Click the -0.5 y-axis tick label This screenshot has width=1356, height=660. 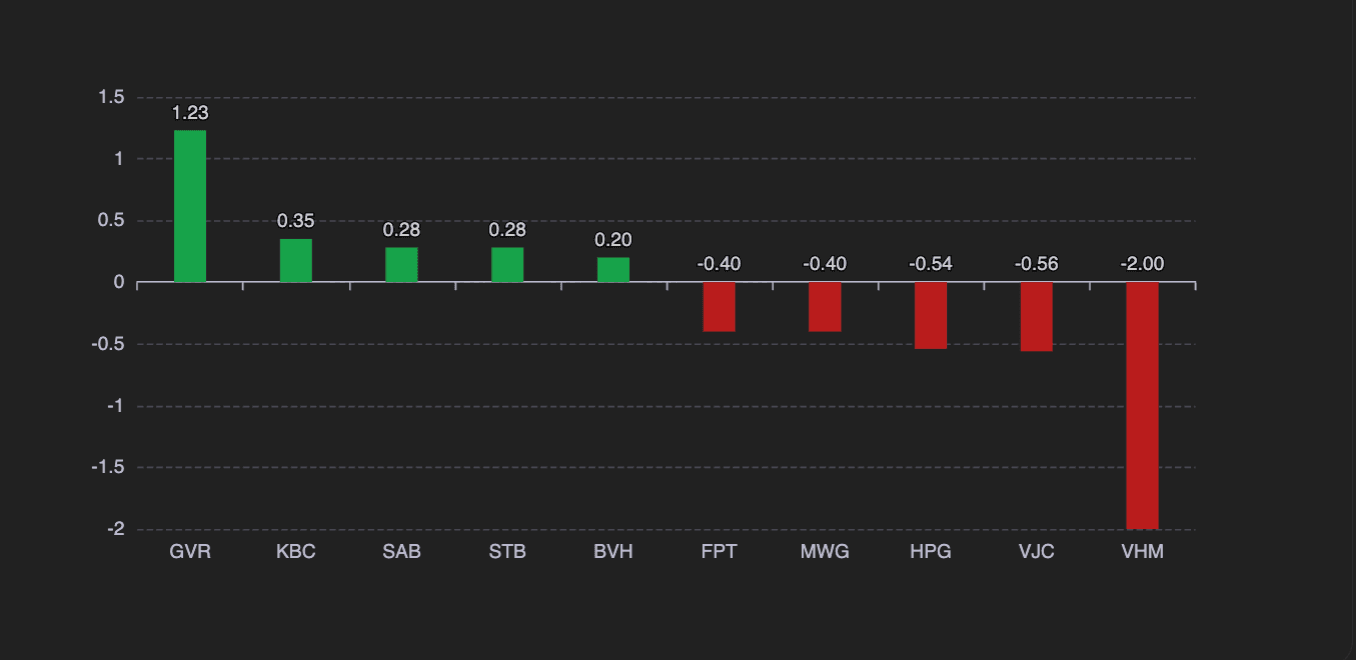point(109,344)
